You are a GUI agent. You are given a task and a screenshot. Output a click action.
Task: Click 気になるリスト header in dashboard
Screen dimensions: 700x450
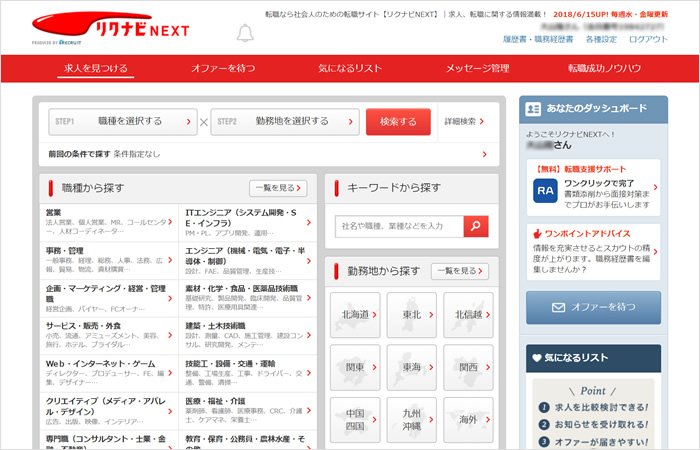point(593,358)
